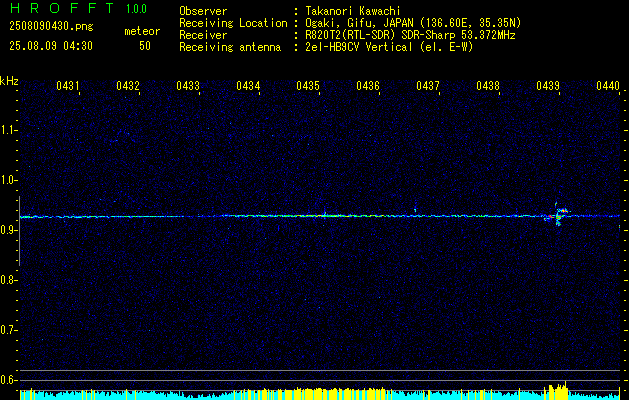The width and height of the screenshot is (629, 400).
Task: Click the Receiver R820T2(RTL-SDR) line
Action: [x=410, y=35]
